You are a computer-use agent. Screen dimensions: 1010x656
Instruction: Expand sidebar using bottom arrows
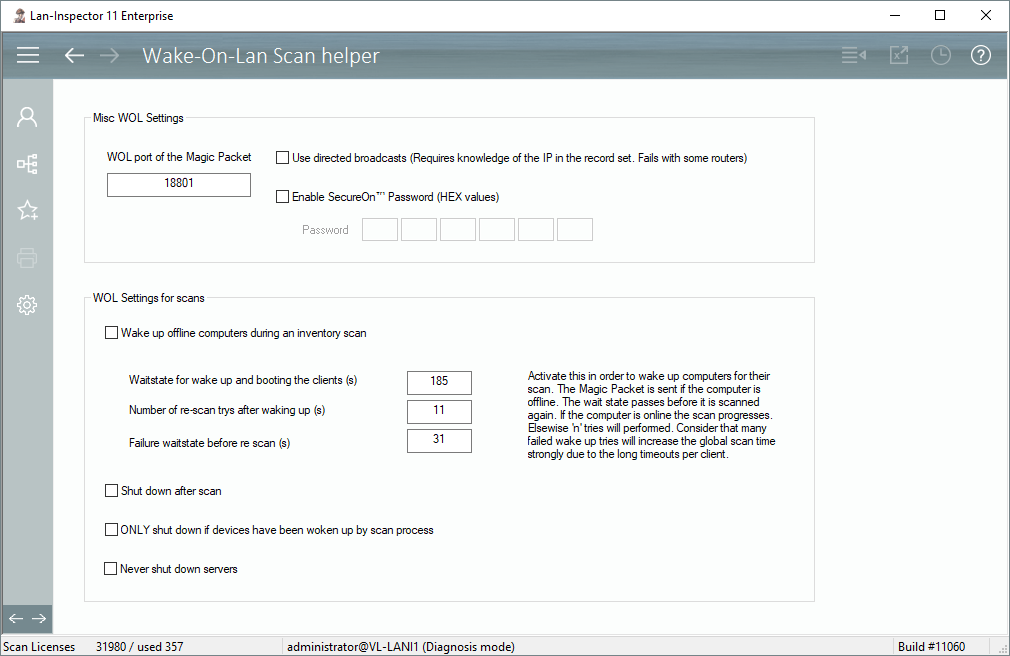[27, 619]
